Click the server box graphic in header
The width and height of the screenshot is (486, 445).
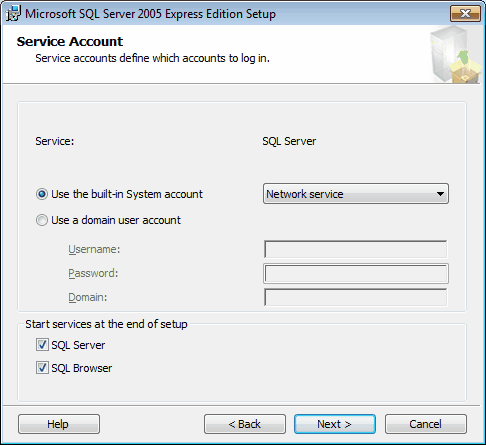456,55
